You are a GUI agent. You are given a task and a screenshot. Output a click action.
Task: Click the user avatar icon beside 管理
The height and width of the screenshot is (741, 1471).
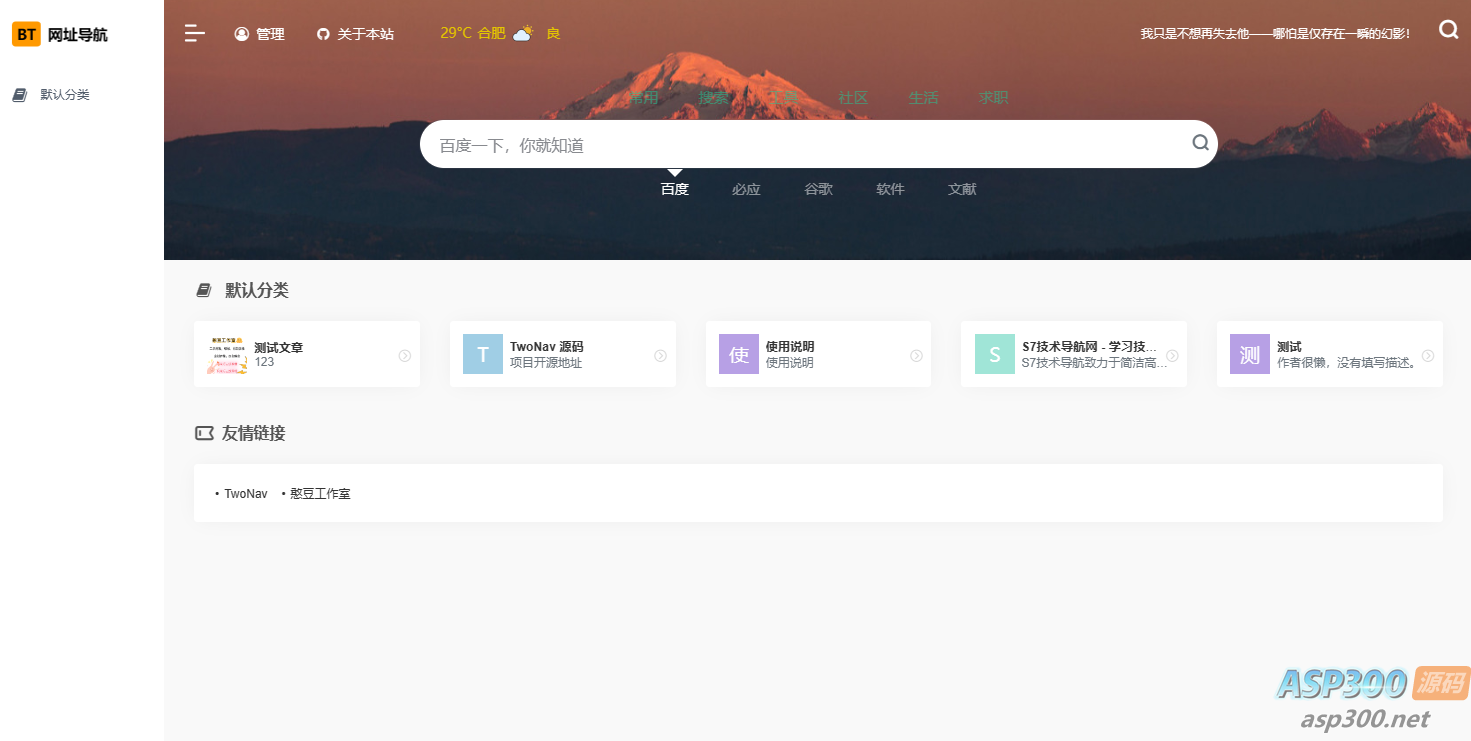240,33
